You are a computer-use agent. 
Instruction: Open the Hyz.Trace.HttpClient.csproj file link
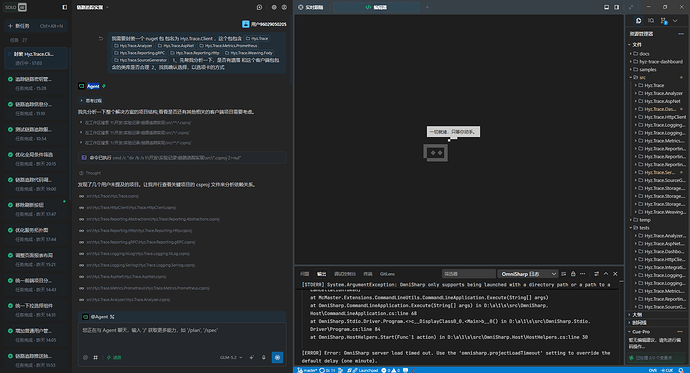[x=131, y=208]
